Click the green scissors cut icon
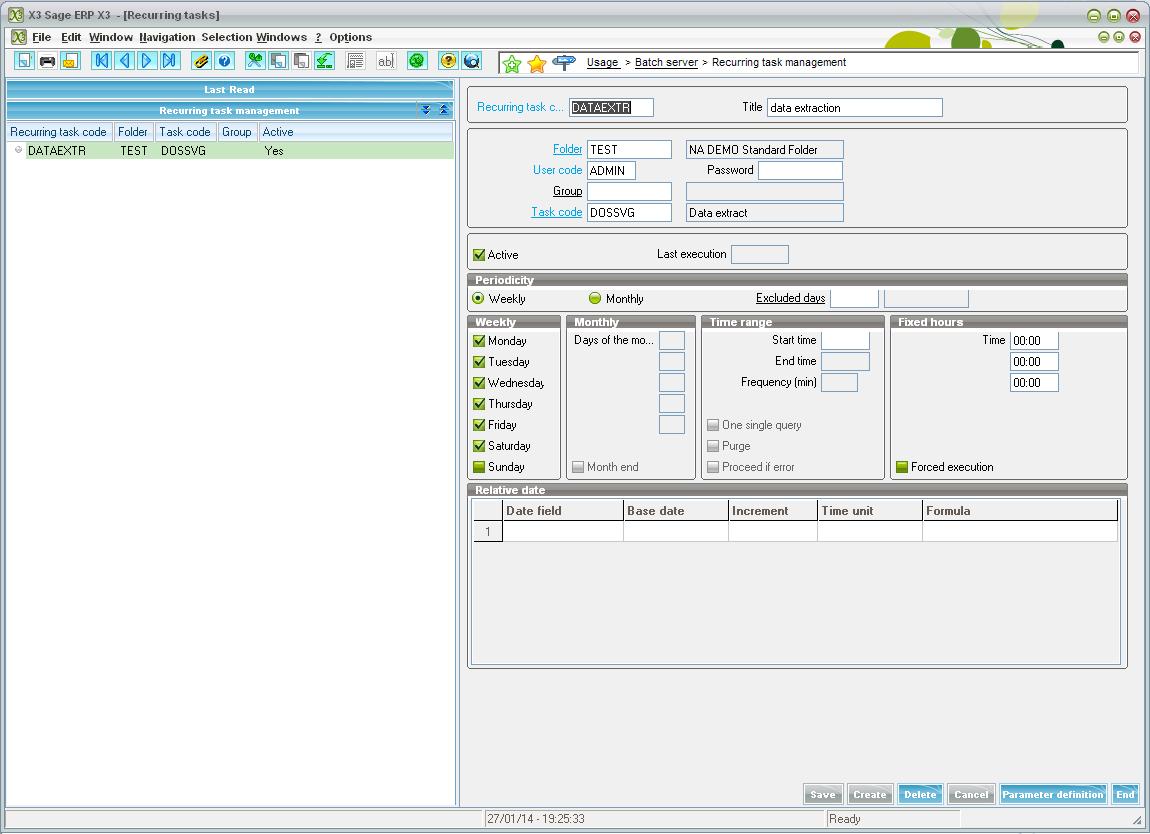Screen dimensions: 1150x834 [x=255, y=61]
